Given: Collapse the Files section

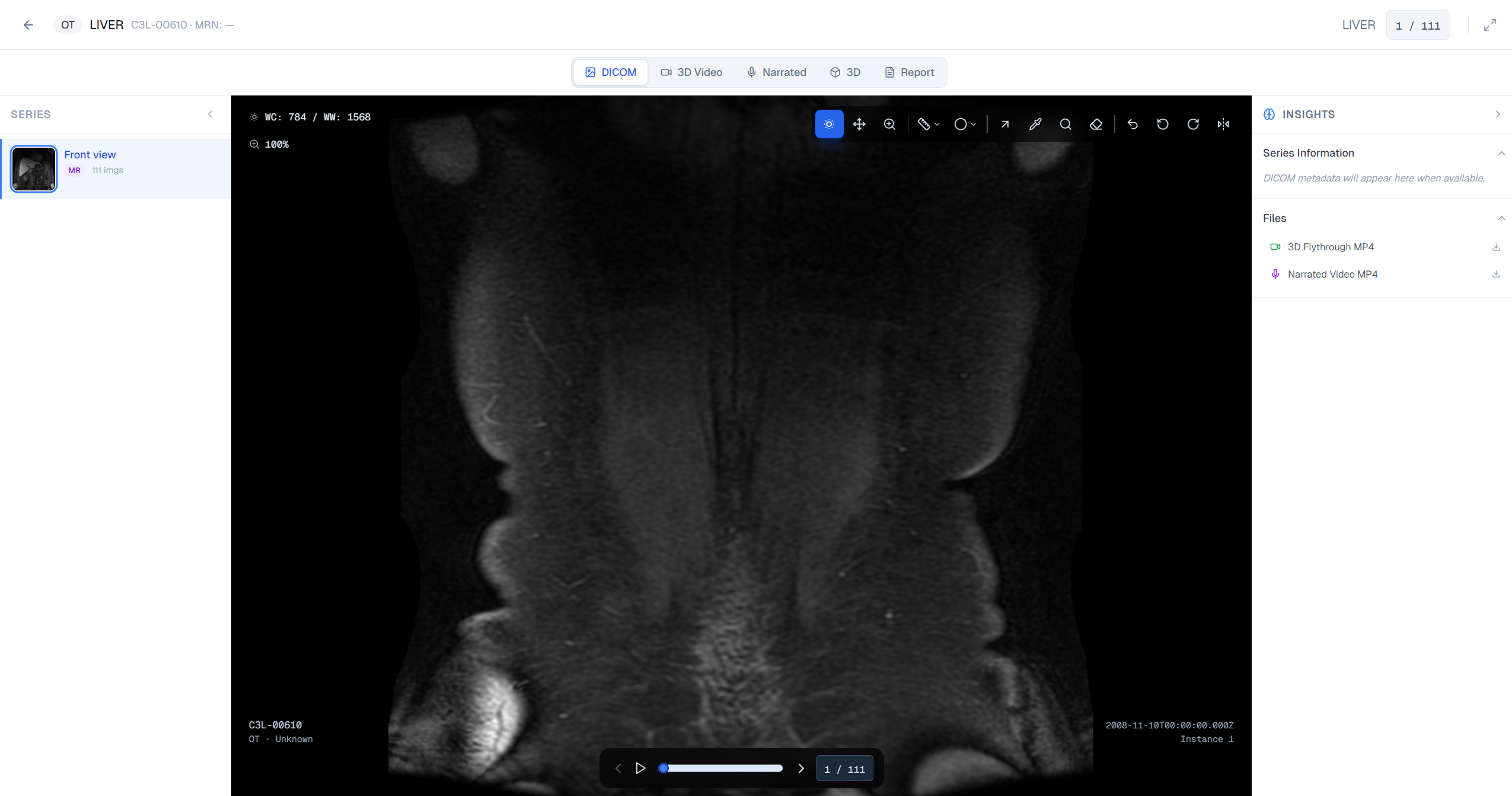Looking at the screenshot, I should point(1501,218).
